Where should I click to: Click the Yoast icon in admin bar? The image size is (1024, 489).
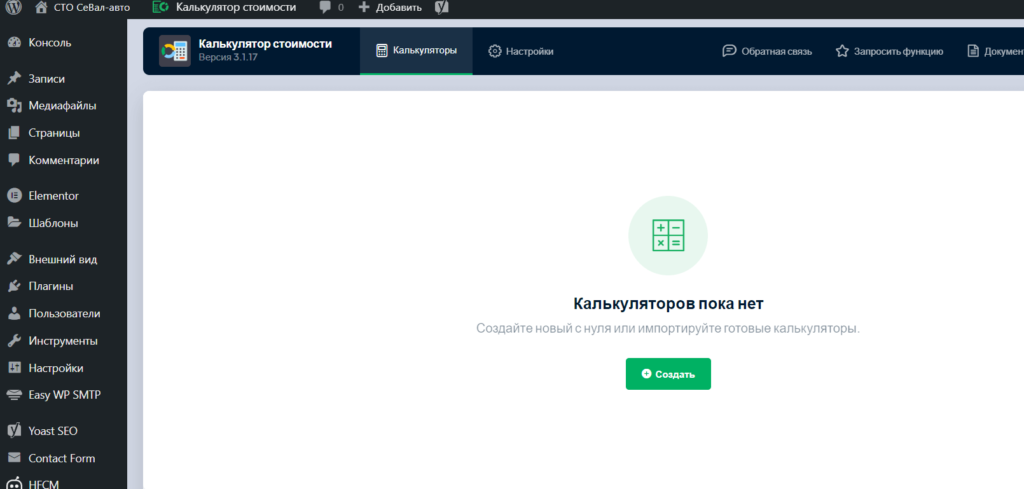[x=441, y=8]
